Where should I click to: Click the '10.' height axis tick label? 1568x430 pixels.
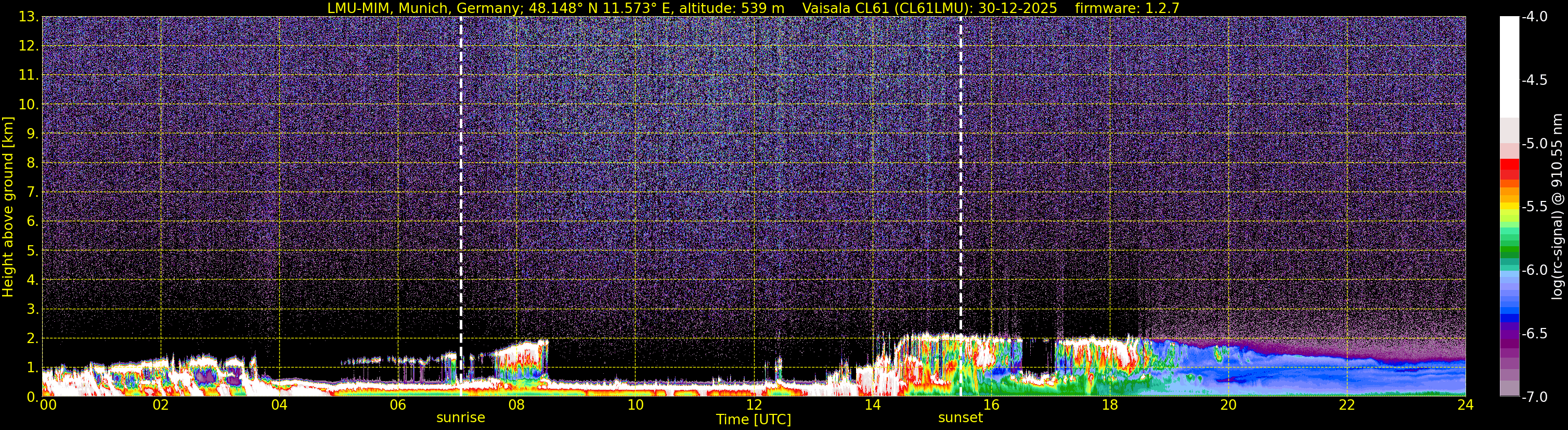pyautogui.click(x=28, y=104)
